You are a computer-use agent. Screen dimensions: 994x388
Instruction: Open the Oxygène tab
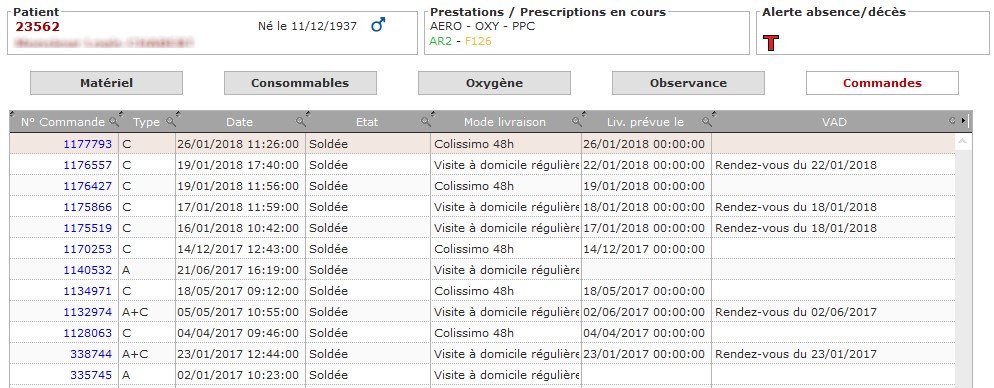coord(494,83)
